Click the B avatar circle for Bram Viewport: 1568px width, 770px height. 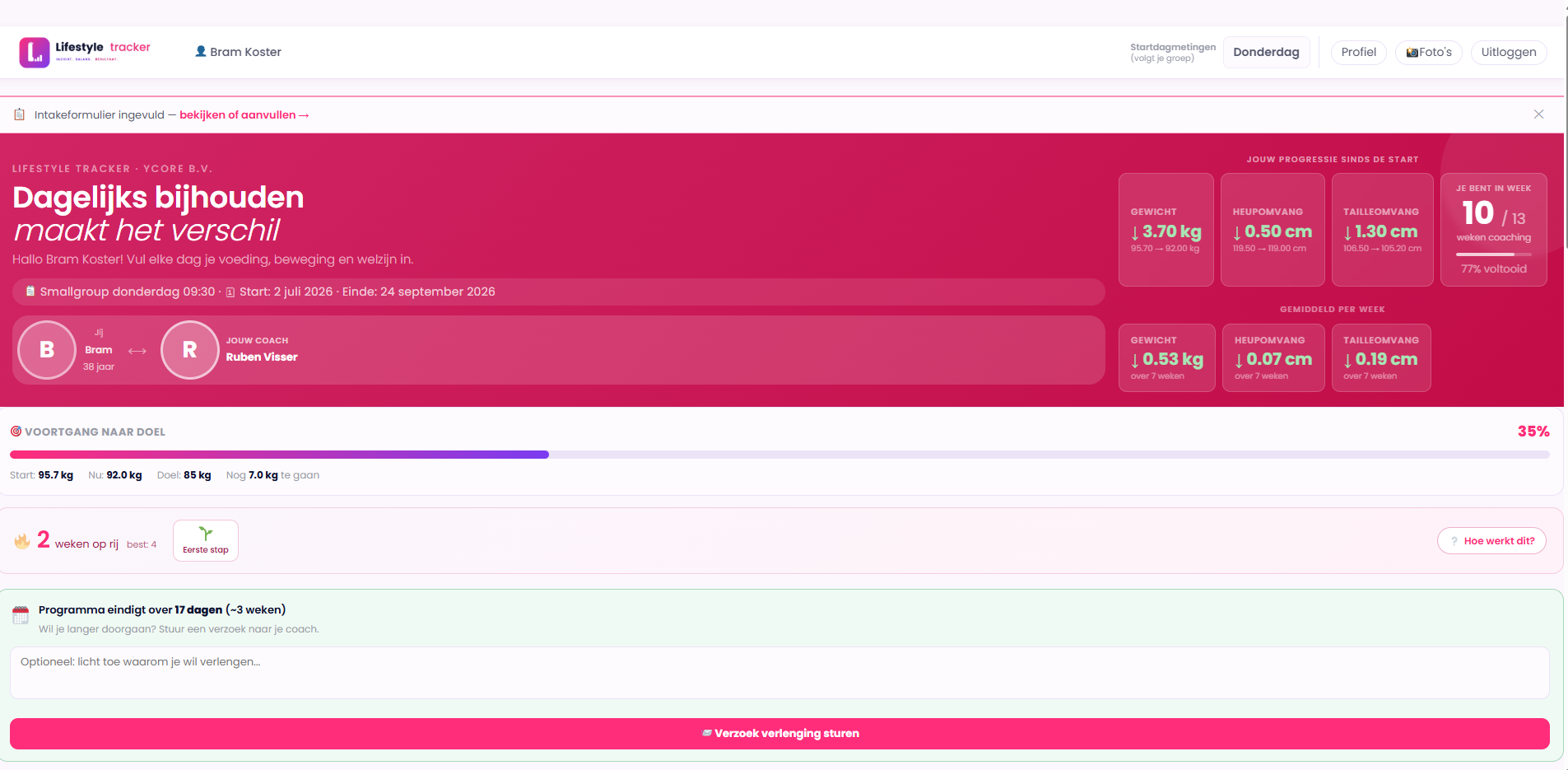pos(47,350)
